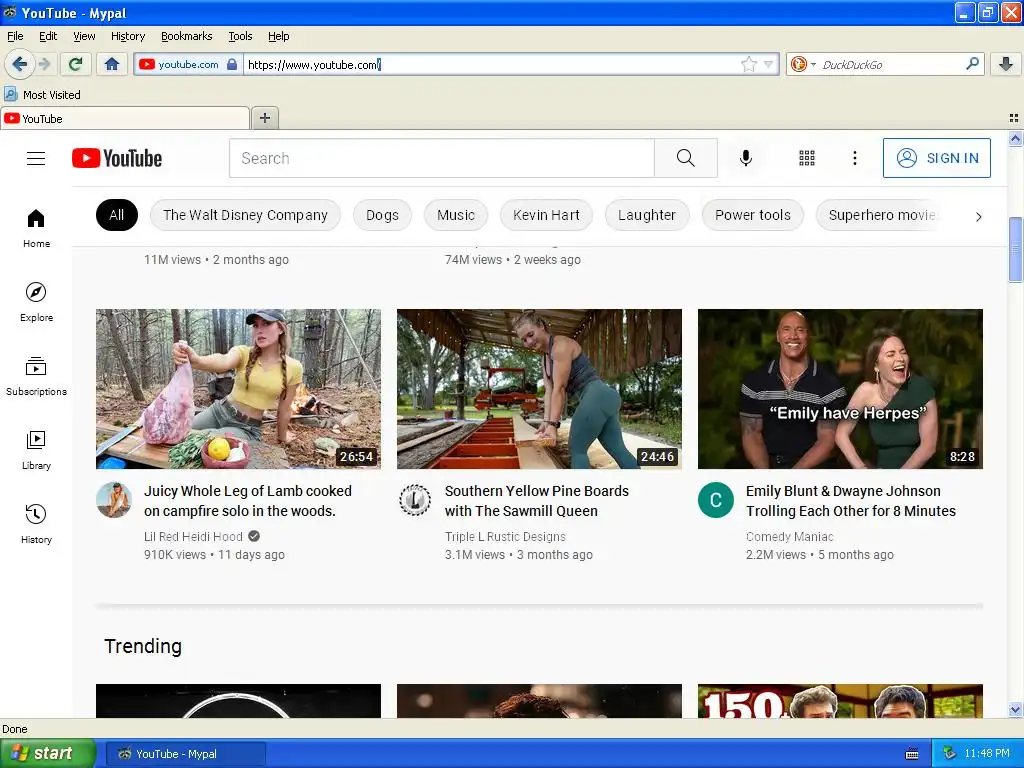Click the browser Forward arrow
The width and height of the screenshot is (1024, 768).
click(44, 64)
